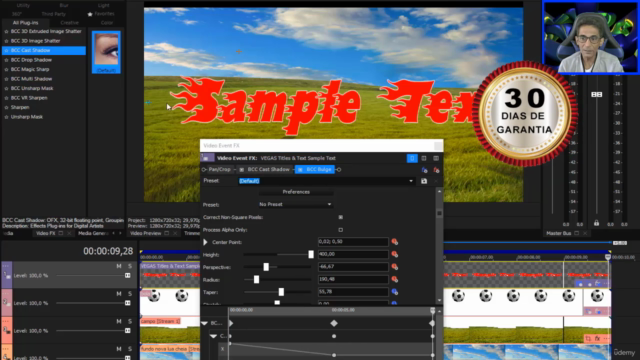Screen dimensions: 640x360
Task: Select BCC Cast Shadow in plug-in list
Action: point(44,50)
